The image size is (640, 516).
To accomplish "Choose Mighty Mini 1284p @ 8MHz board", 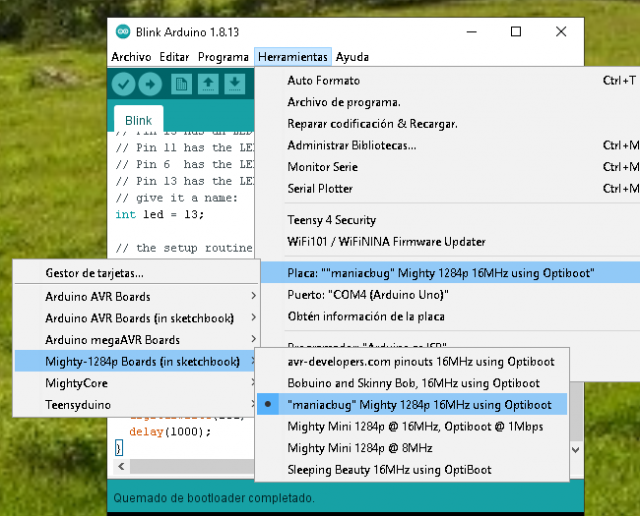I will tap(359, 448).
